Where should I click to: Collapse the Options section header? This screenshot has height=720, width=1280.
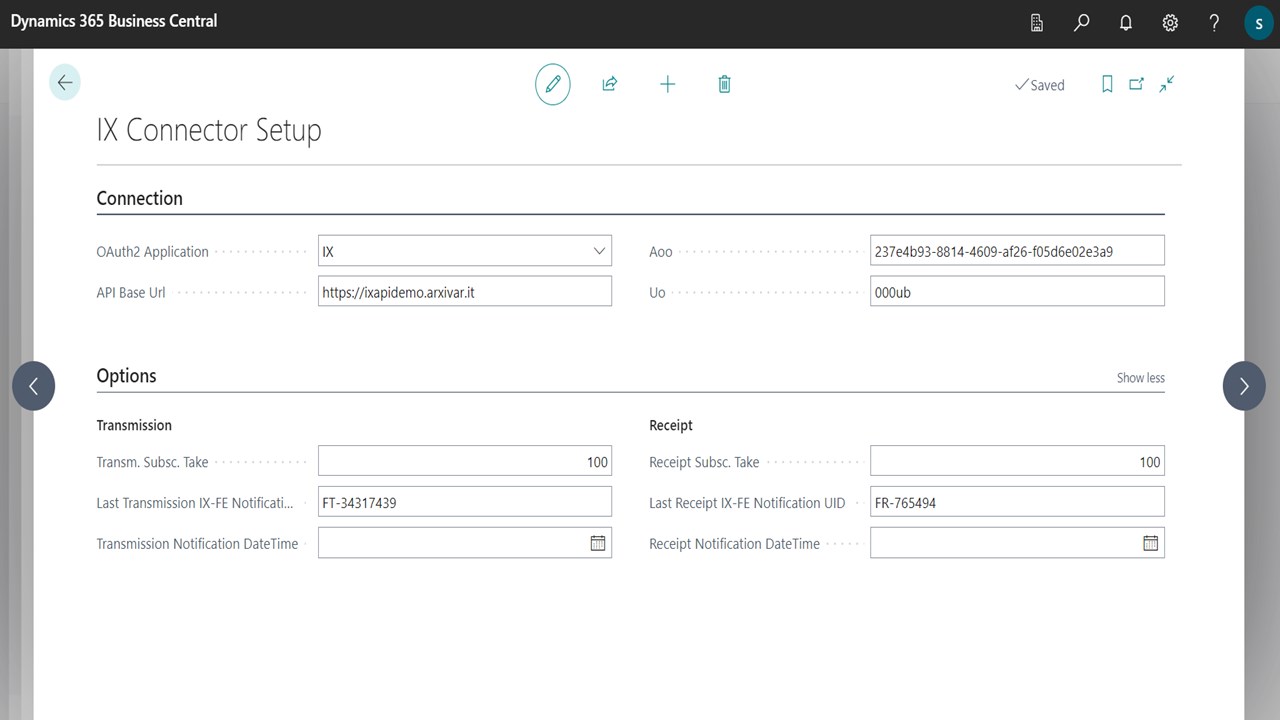point(127,376)
